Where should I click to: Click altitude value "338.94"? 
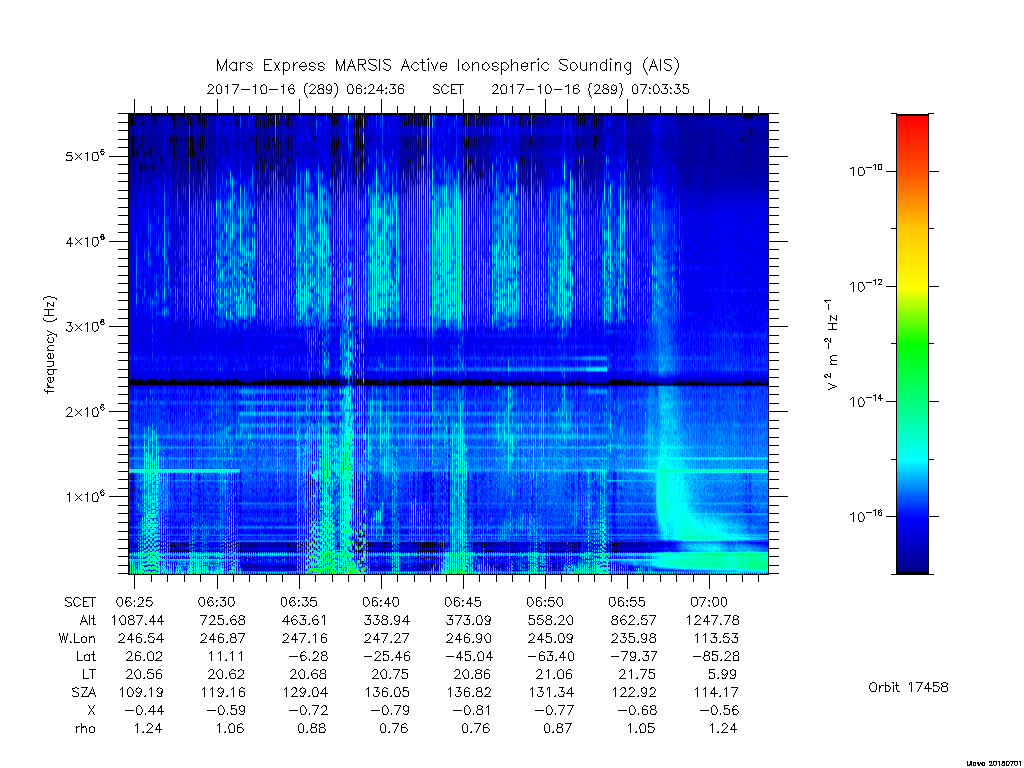coord(386,620)
